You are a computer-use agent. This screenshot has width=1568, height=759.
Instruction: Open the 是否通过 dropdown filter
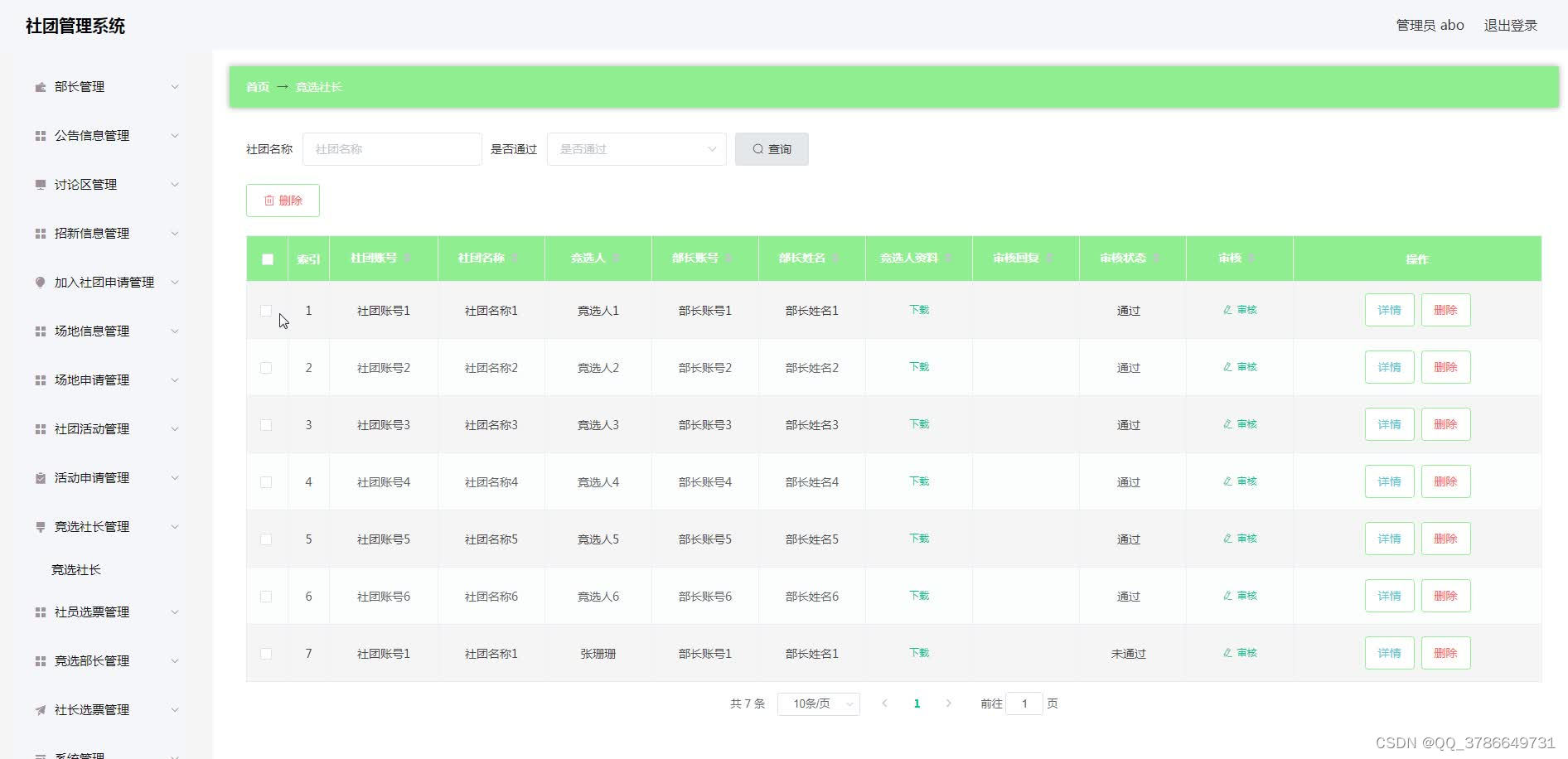[636, 149]
